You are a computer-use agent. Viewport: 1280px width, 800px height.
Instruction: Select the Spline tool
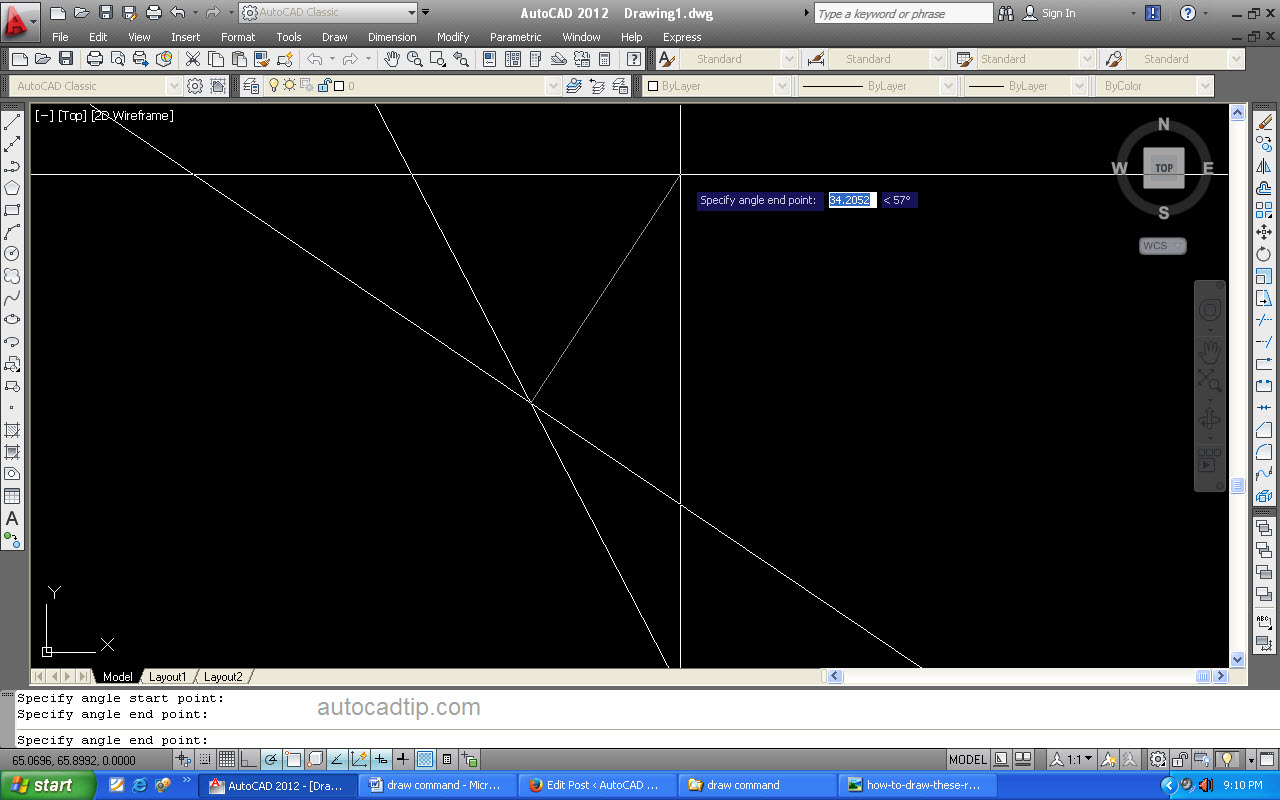[x=12, y=298]
